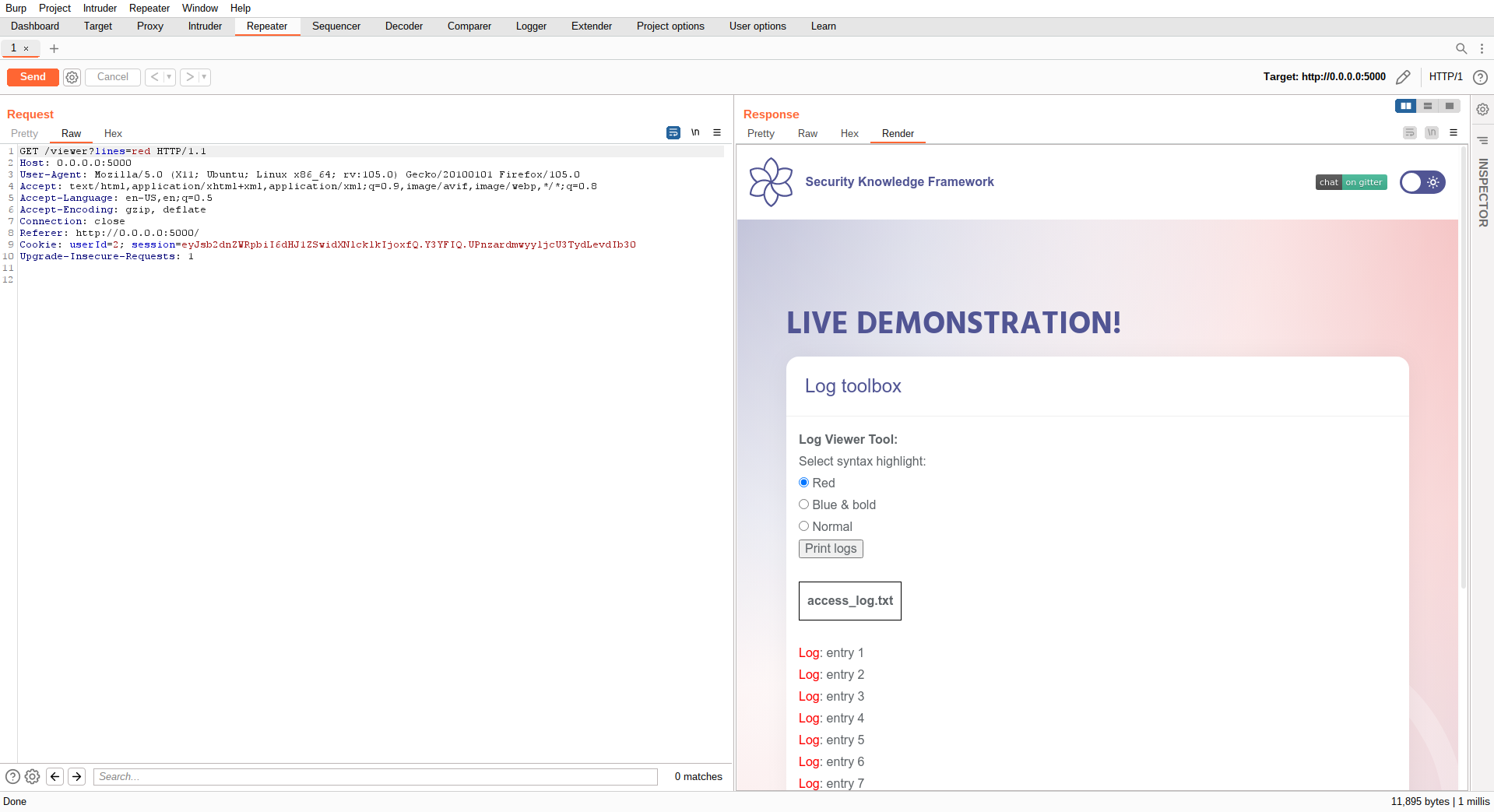Edit target using the pencil icon
Screen dimensions: 1494x812
click(x=1403, y=77)
